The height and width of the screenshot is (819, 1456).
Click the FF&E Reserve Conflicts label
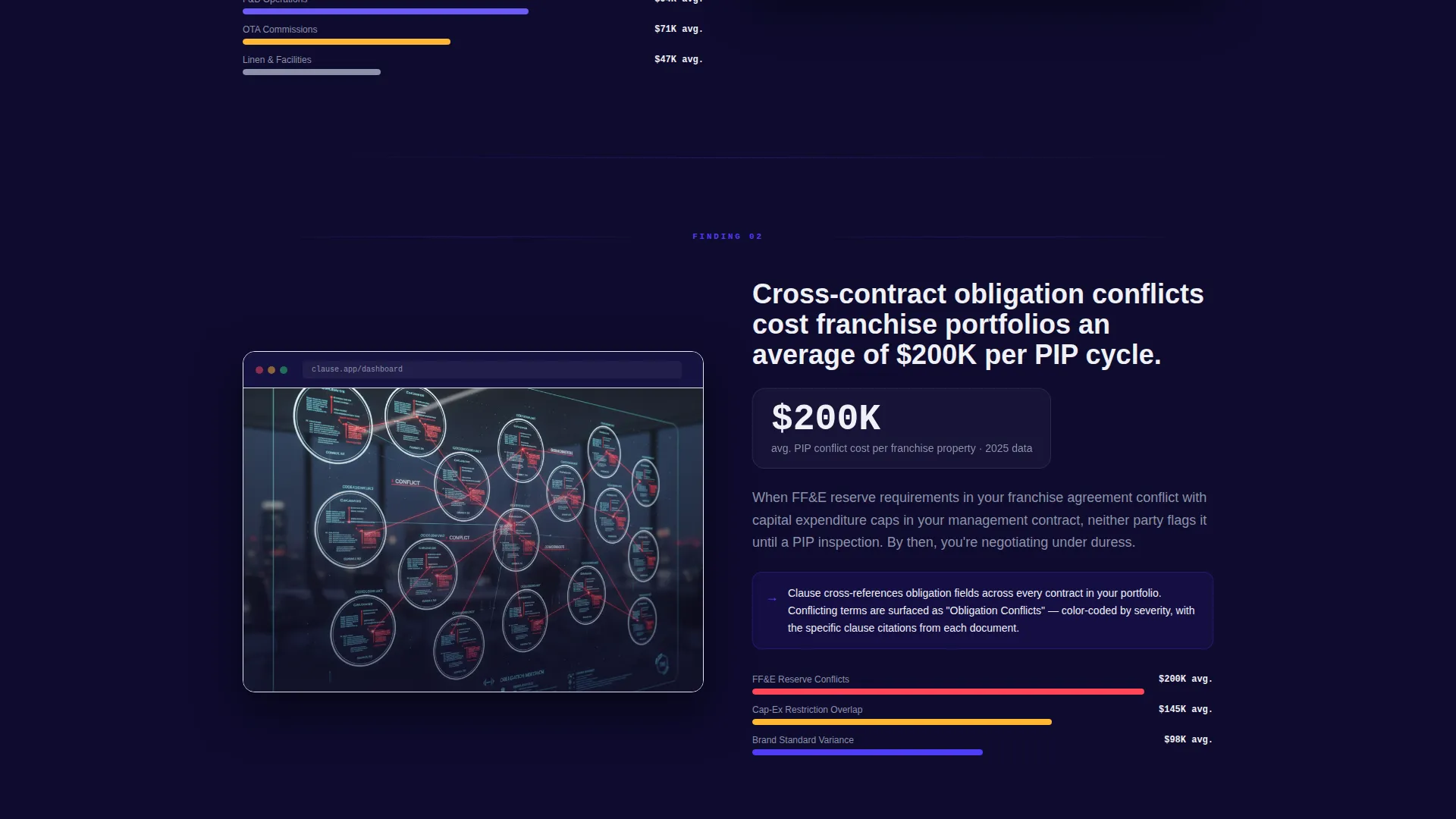pos(801,679)
